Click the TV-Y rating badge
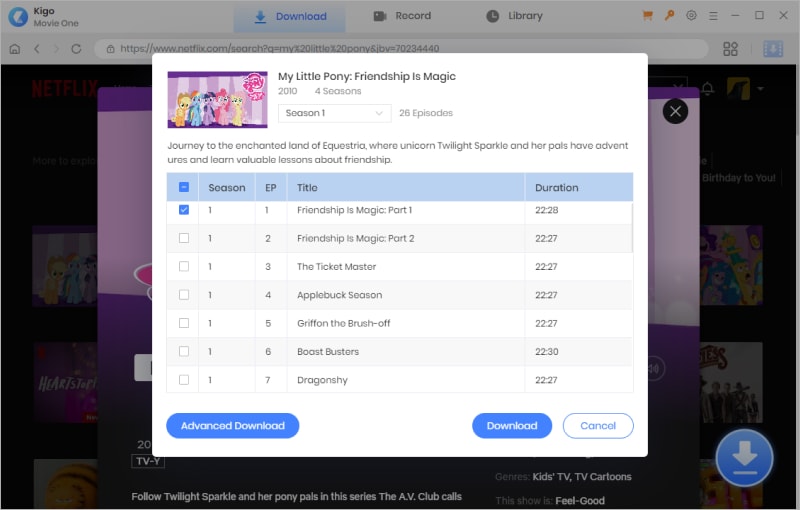 point(148,461)
